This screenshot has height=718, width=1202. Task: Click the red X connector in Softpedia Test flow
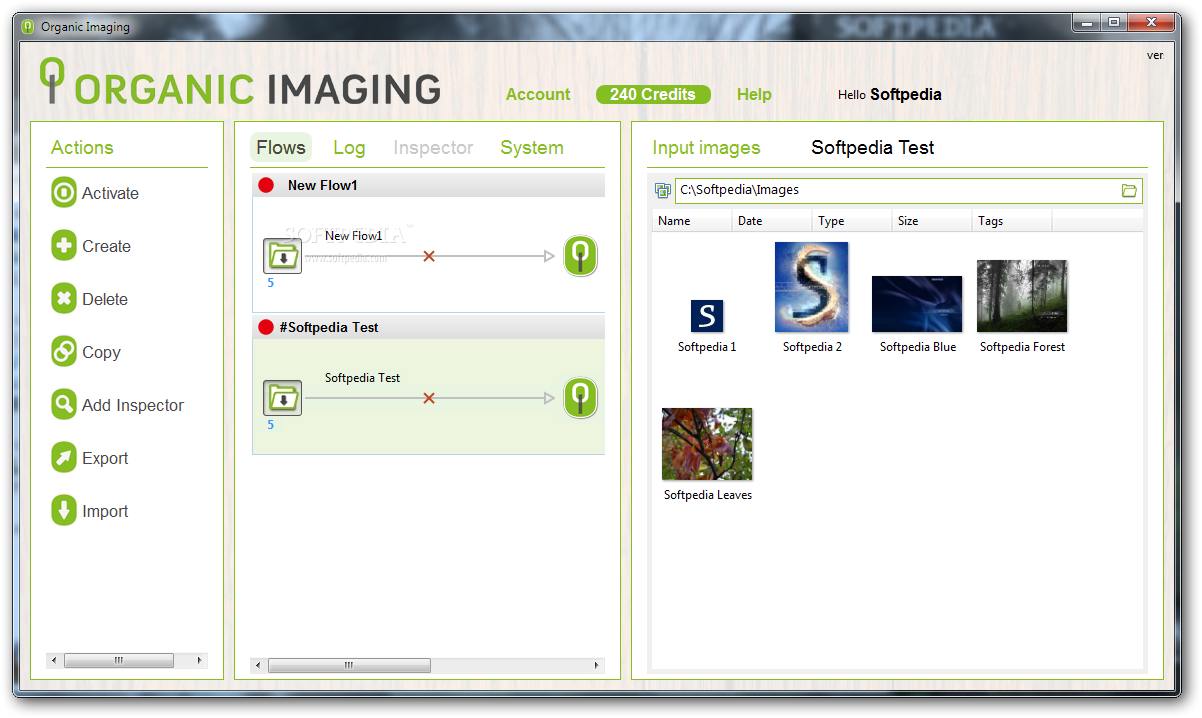(429, 399)
